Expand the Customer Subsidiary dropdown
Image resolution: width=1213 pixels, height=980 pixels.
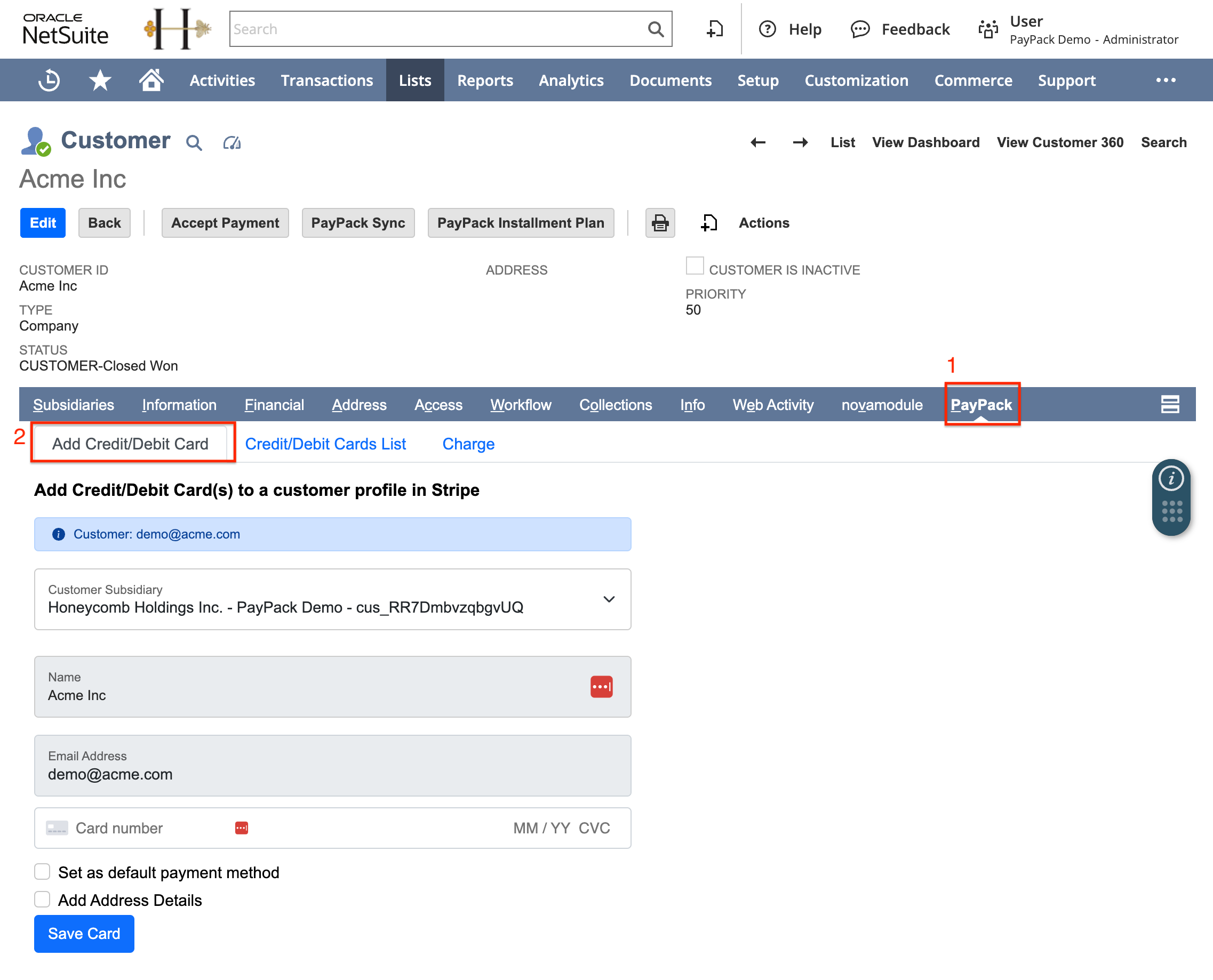609,599
